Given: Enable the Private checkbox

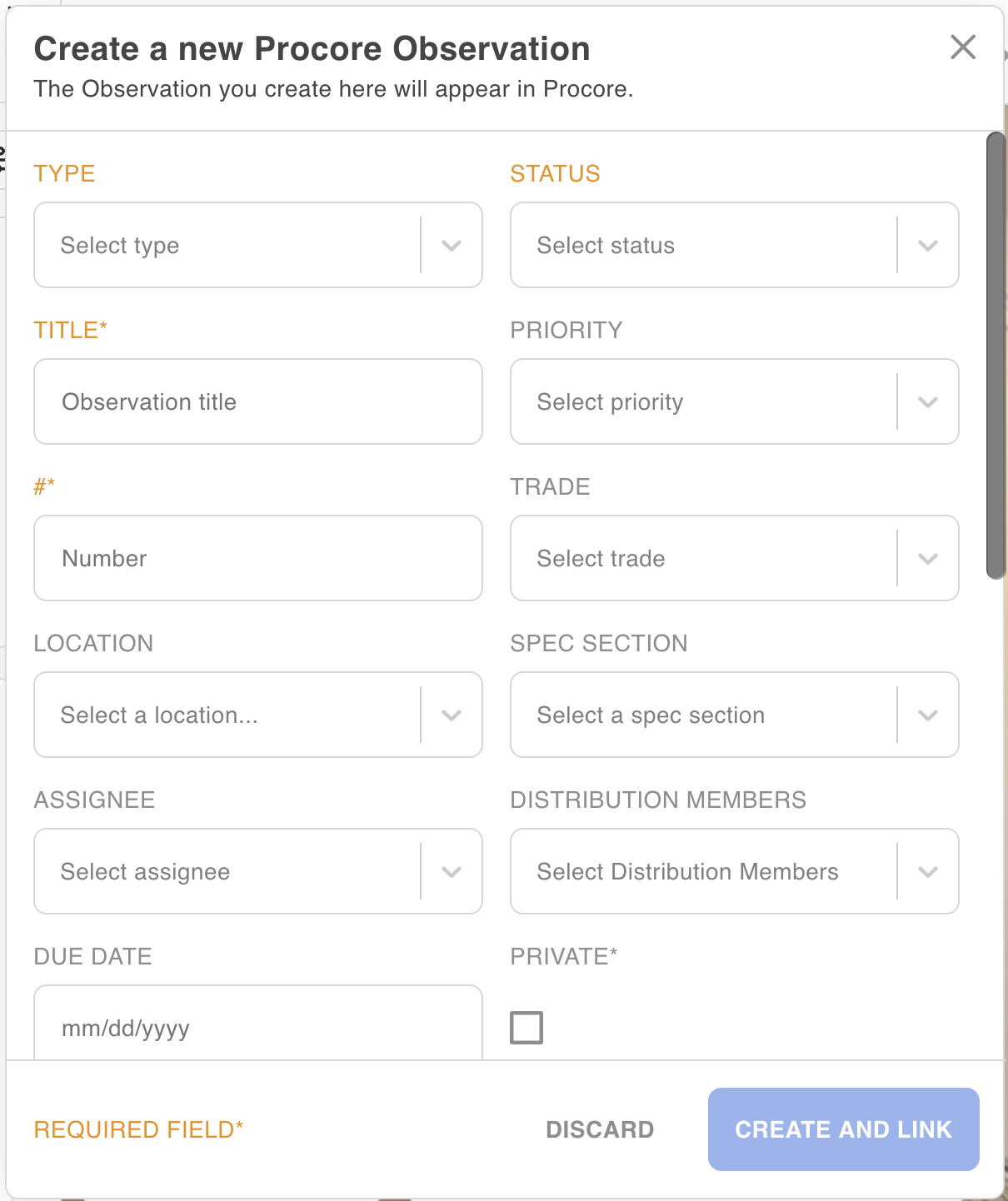Looking at the screenshot, I should (526, 1027).
